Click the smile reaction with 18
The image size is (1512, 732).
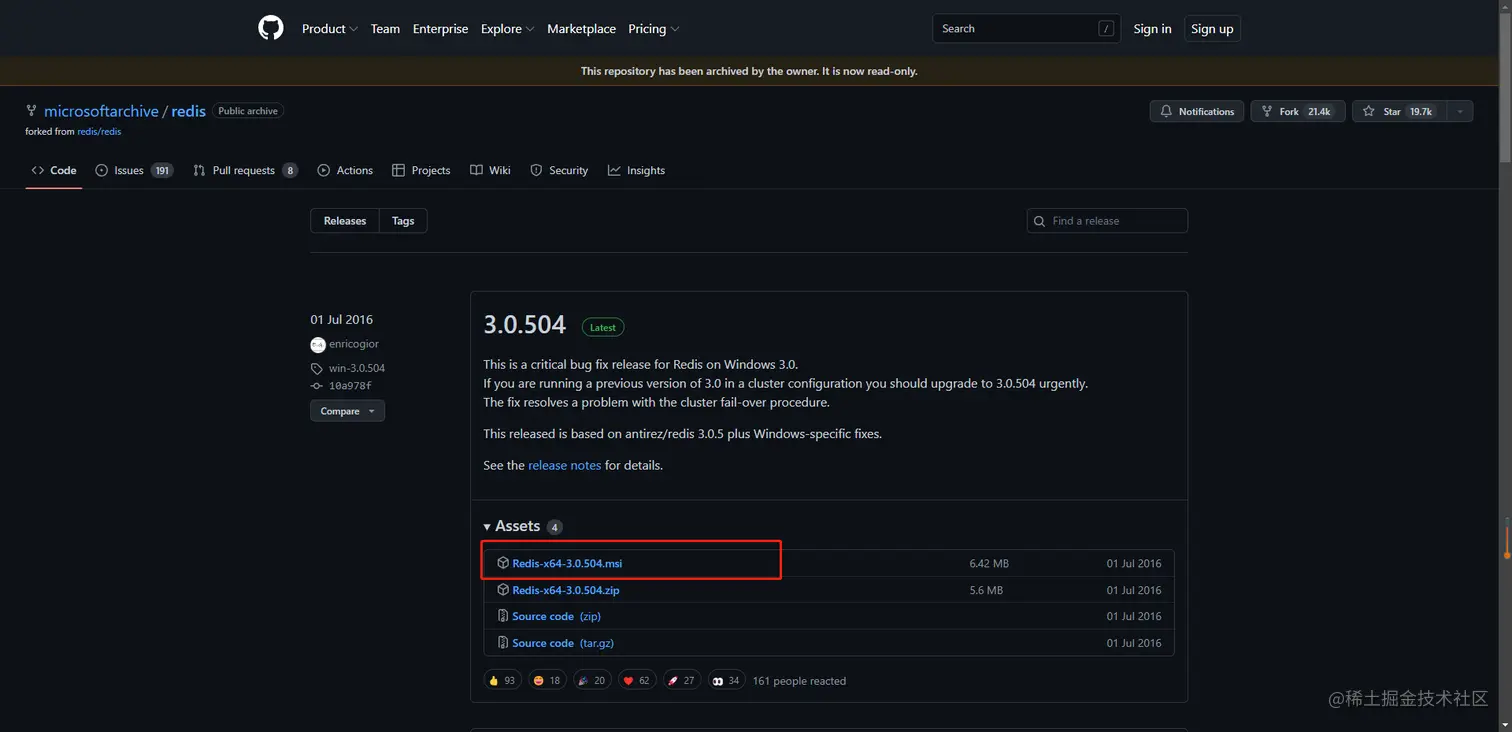(547, 680)
